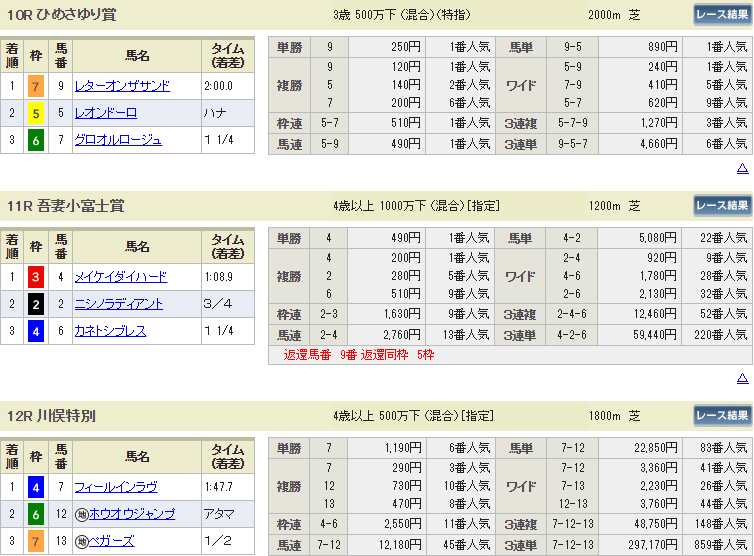This screenshot has width=754, height=556.
Task: Click winning time 1:47.7 in 12R
Action: coord(218,487)
